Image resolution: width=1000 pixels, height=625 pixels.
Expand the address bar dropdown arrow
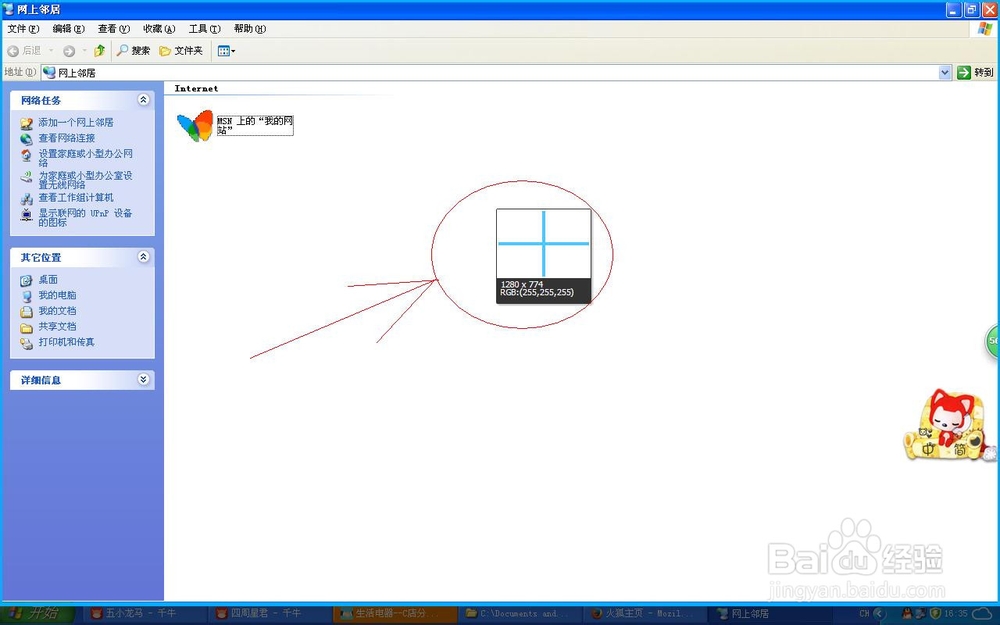945,73
